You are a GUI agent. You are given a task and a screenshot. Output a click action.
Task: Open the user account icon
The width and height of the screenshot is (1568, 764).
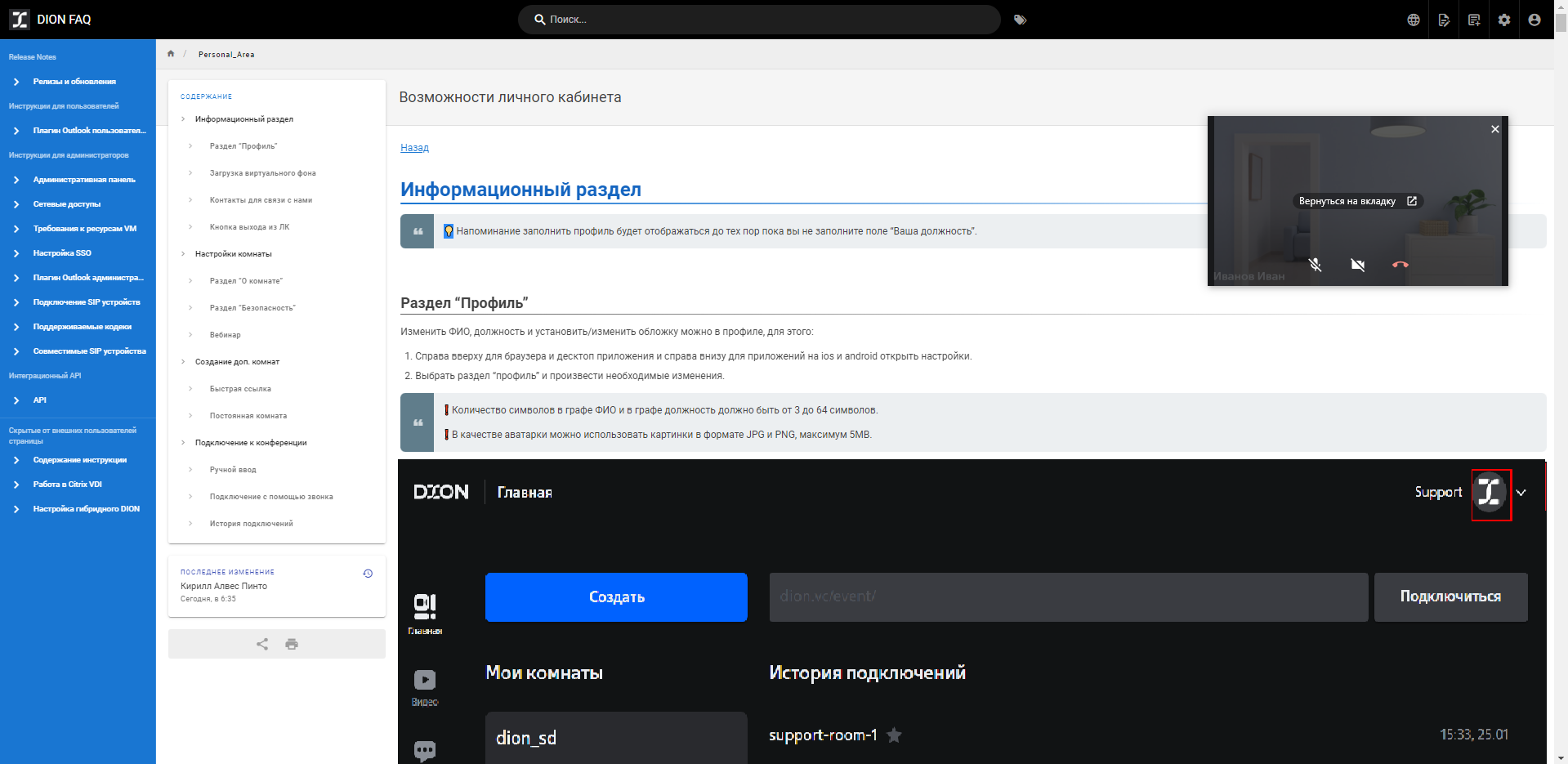pyautogui.click(x=1534, y=20)
